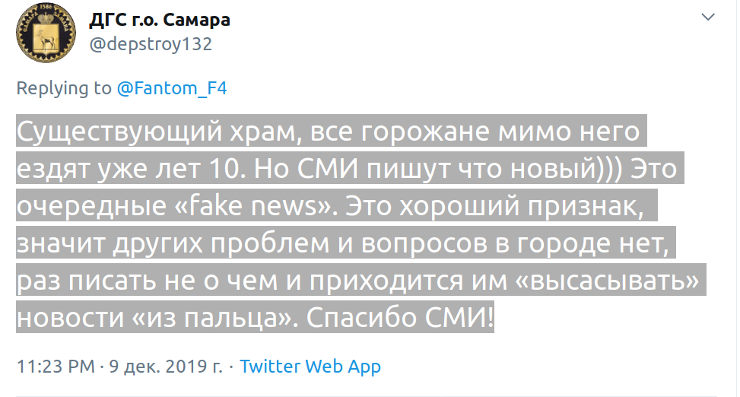The width and height of the screenshot is (740, 397).
Task: Click the 'Replying to' label
Action: 64,88
